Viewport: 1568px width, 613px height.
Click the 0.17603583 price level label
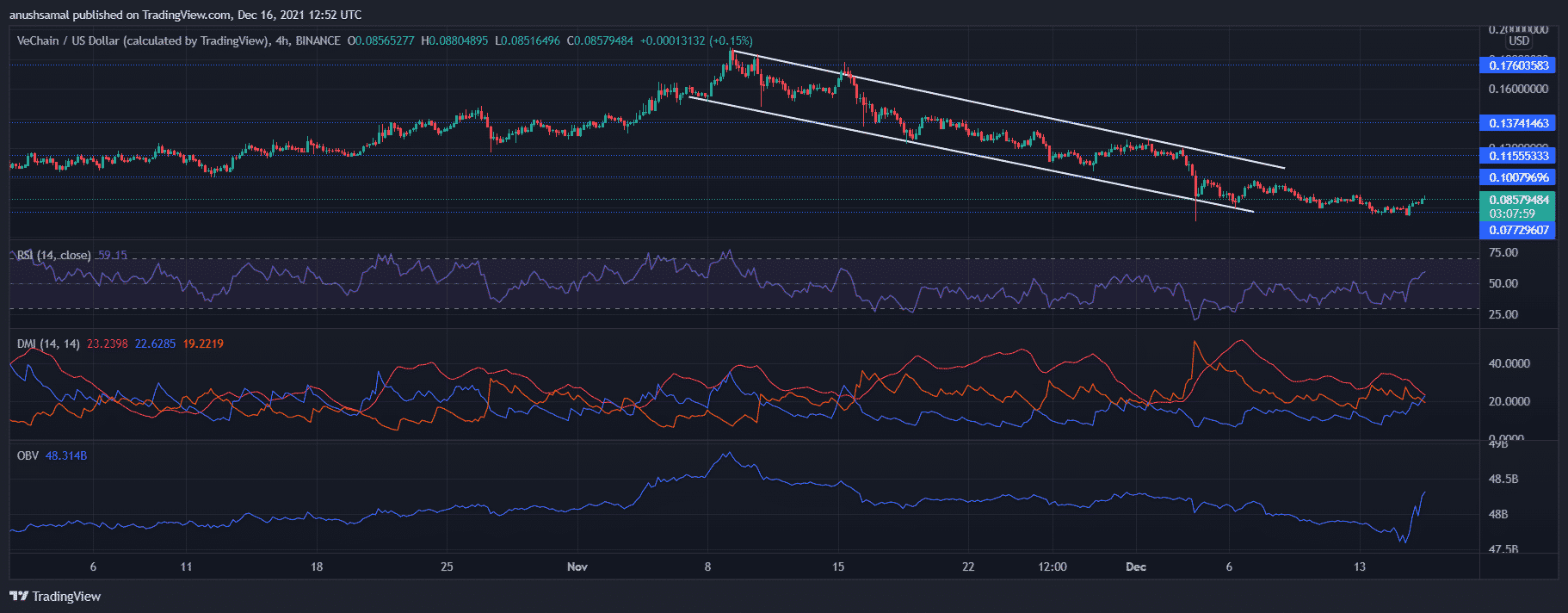point(1518,65)
